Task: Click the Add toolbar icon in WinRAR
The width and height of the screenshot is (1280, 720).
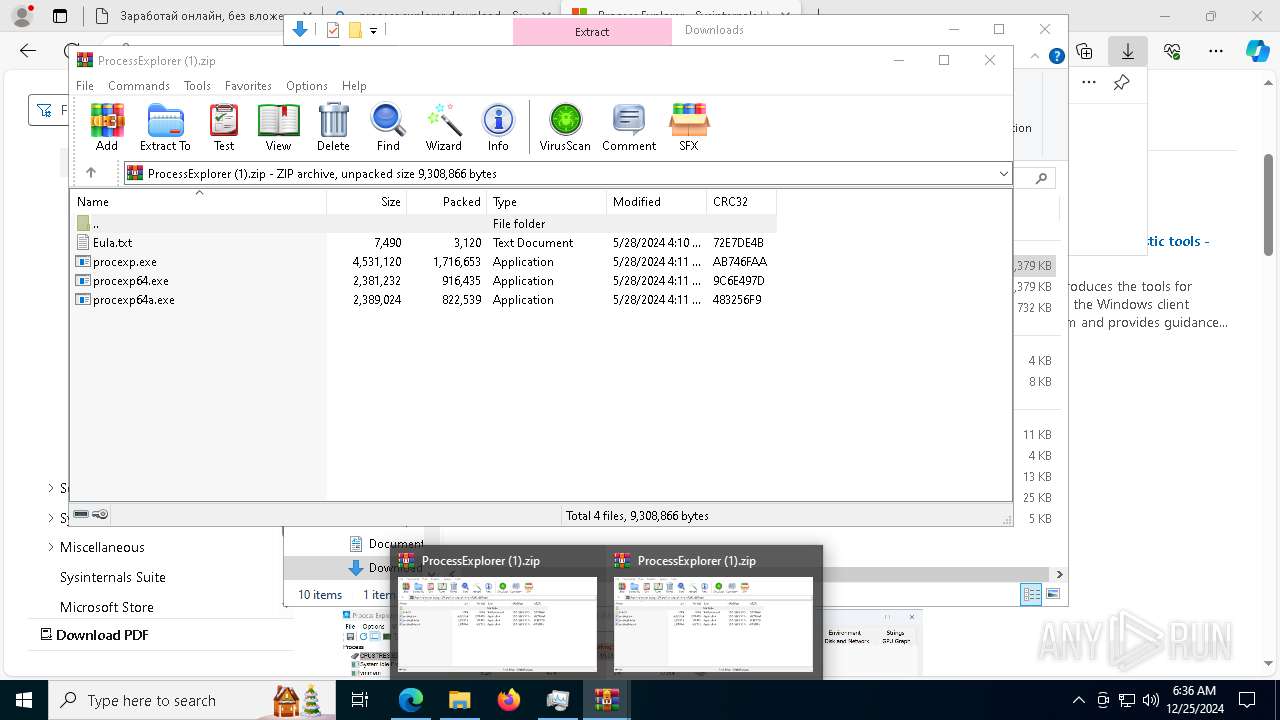Action: pos(107,127)
